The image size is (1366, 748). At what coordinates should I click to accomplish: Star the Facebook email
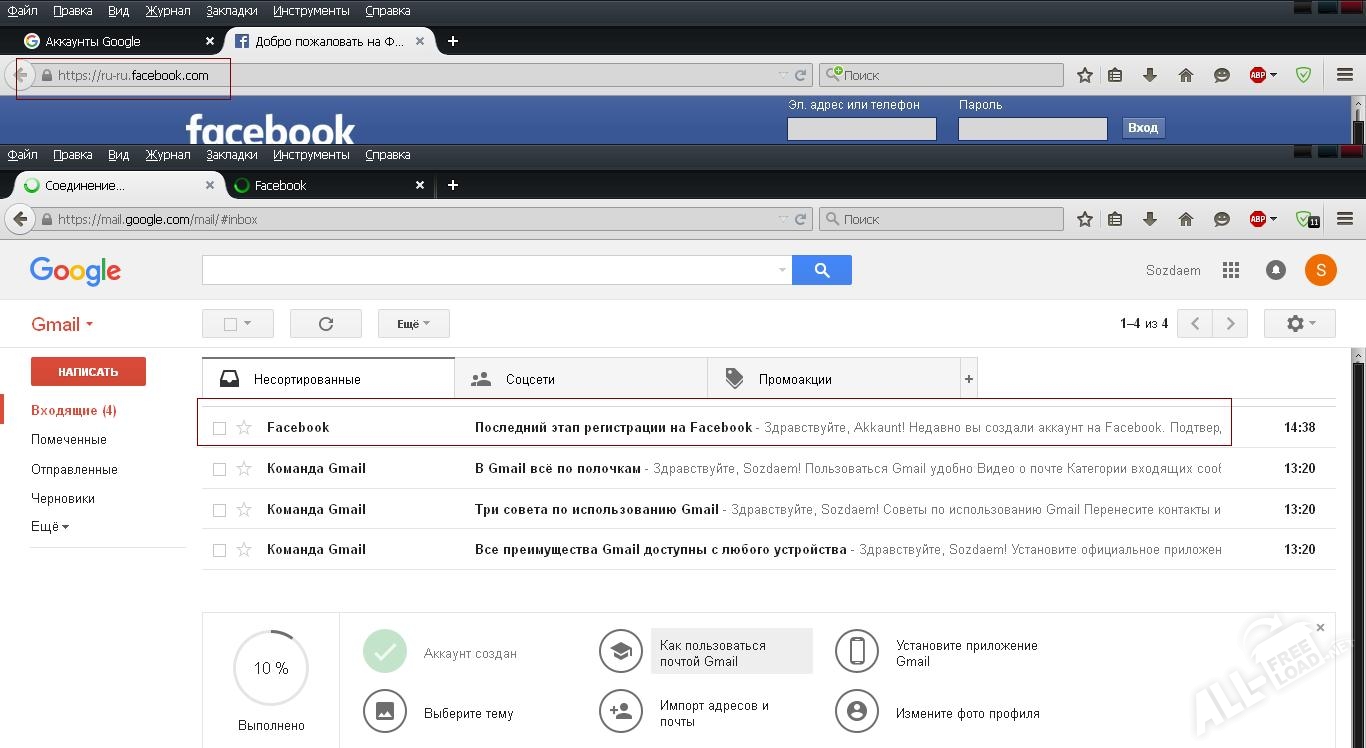(244, 428)
